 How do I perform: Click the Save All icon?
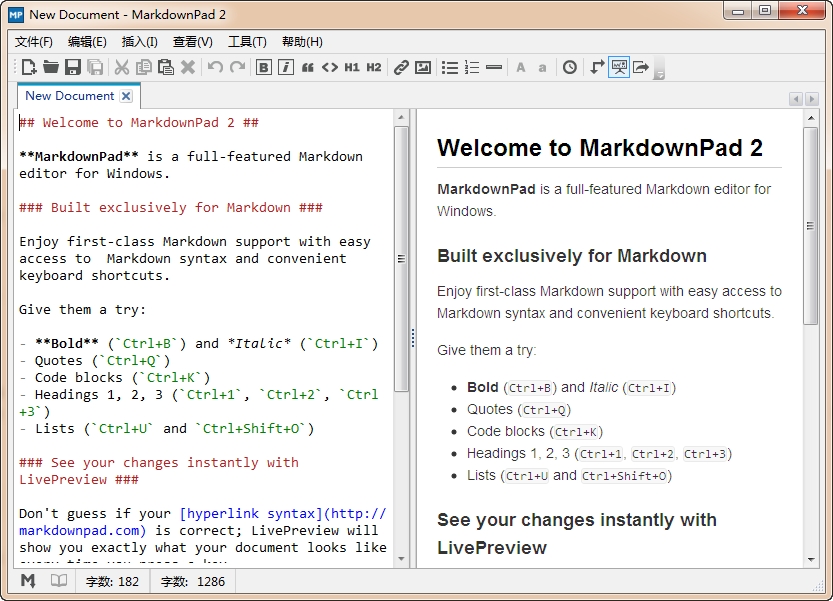[x=95, y=67]
